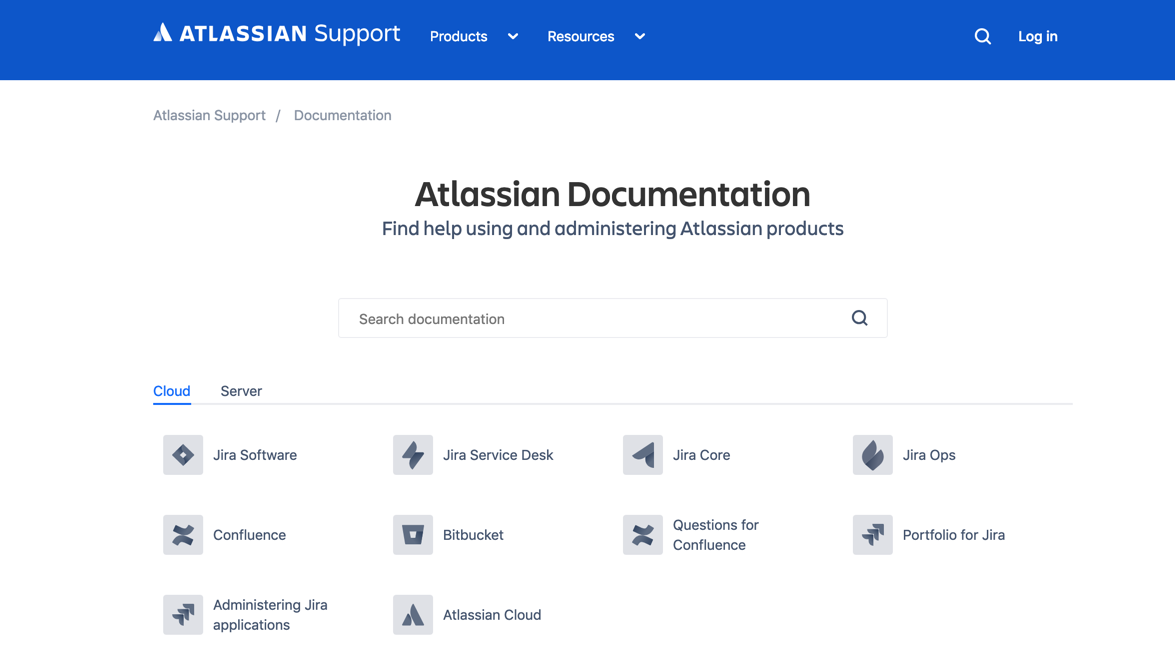The height and width of the screenshot is (660, 1175).
Task: Click the search documentation magnifier icon
Action: coord(860,318)
